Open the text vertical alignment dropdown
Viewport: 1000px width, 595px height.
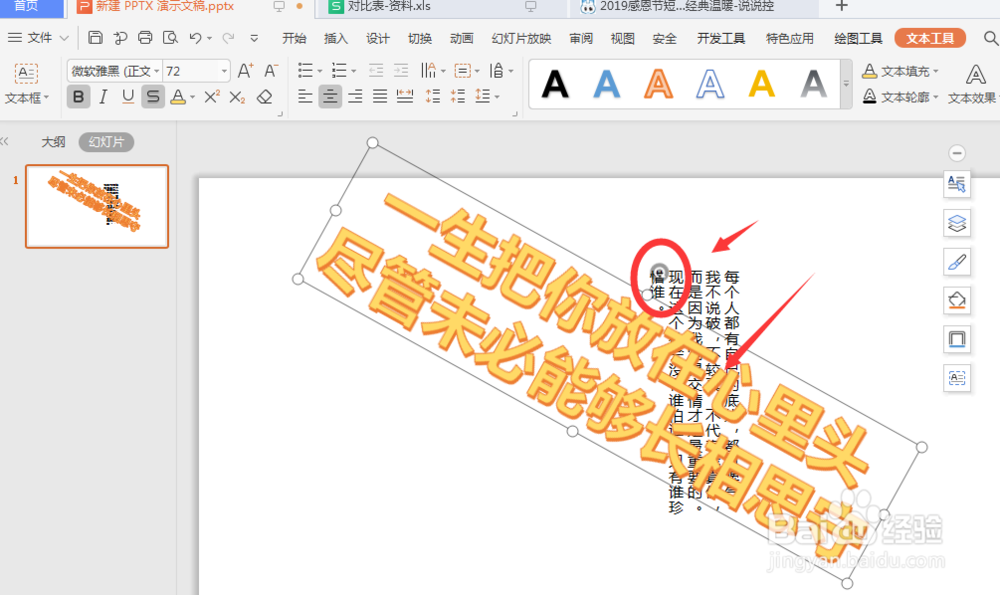(x=466, y=71)
